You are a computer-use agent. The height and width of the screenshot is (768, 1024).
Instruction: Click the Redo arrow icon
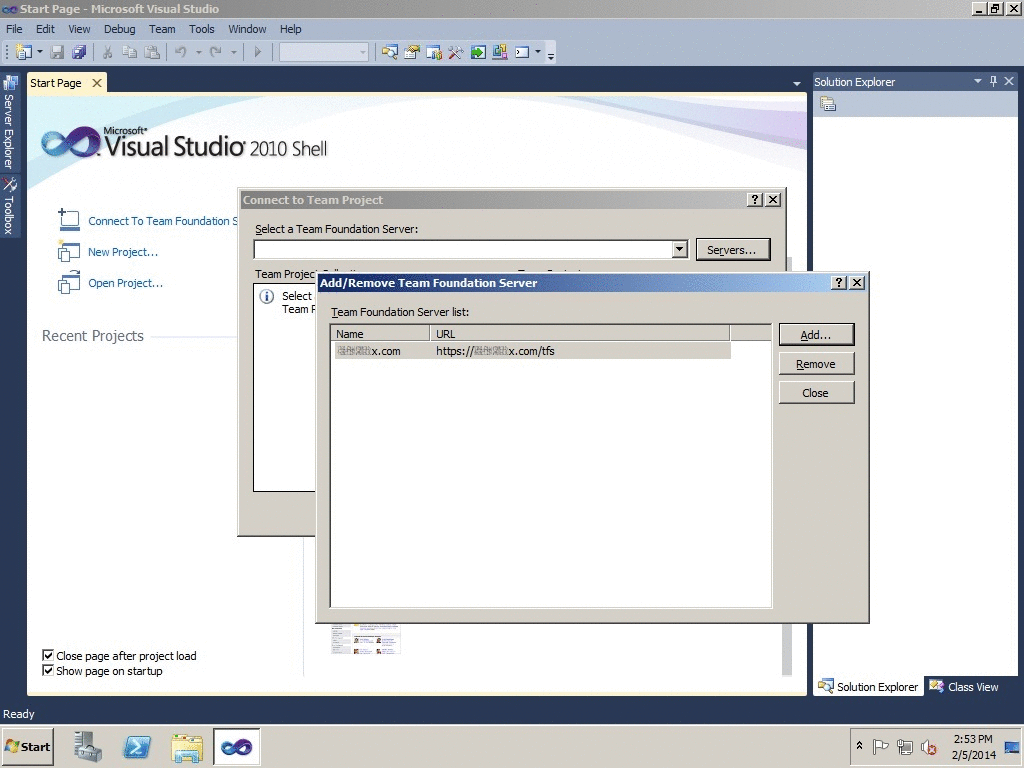(x=216, y=52)
